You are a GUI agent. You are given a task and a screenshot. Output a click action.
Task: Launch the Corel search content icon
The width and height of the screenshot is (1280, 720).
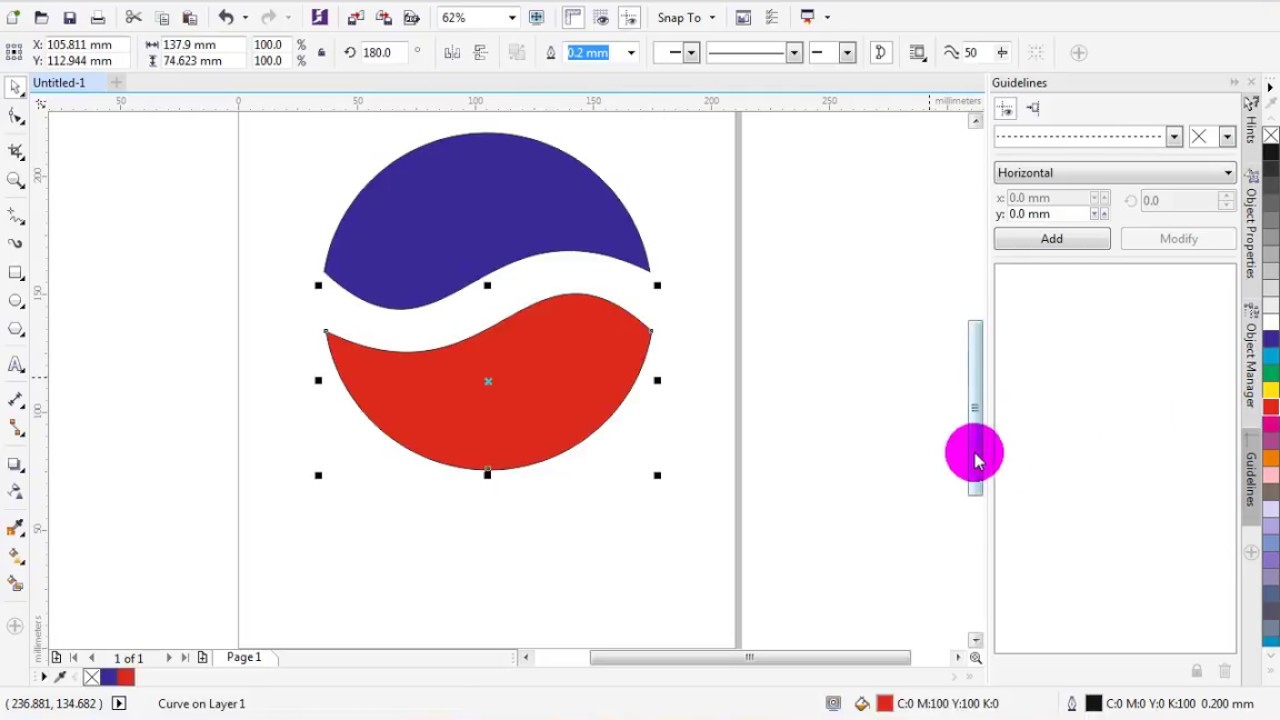pos(319,18)
